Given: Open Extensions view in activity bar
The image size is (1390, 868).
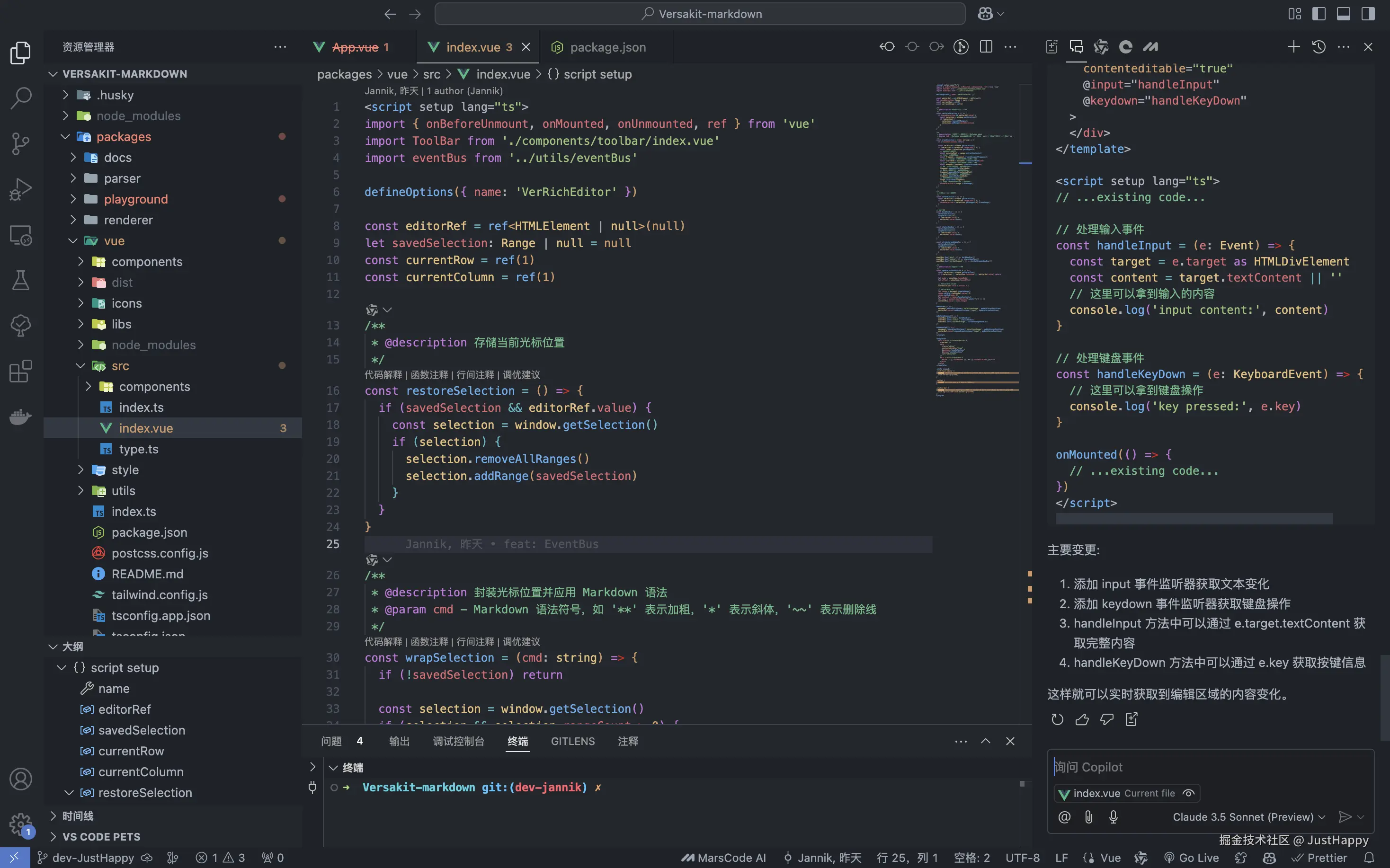Looking at the screenshot, I should coord(21,371).
